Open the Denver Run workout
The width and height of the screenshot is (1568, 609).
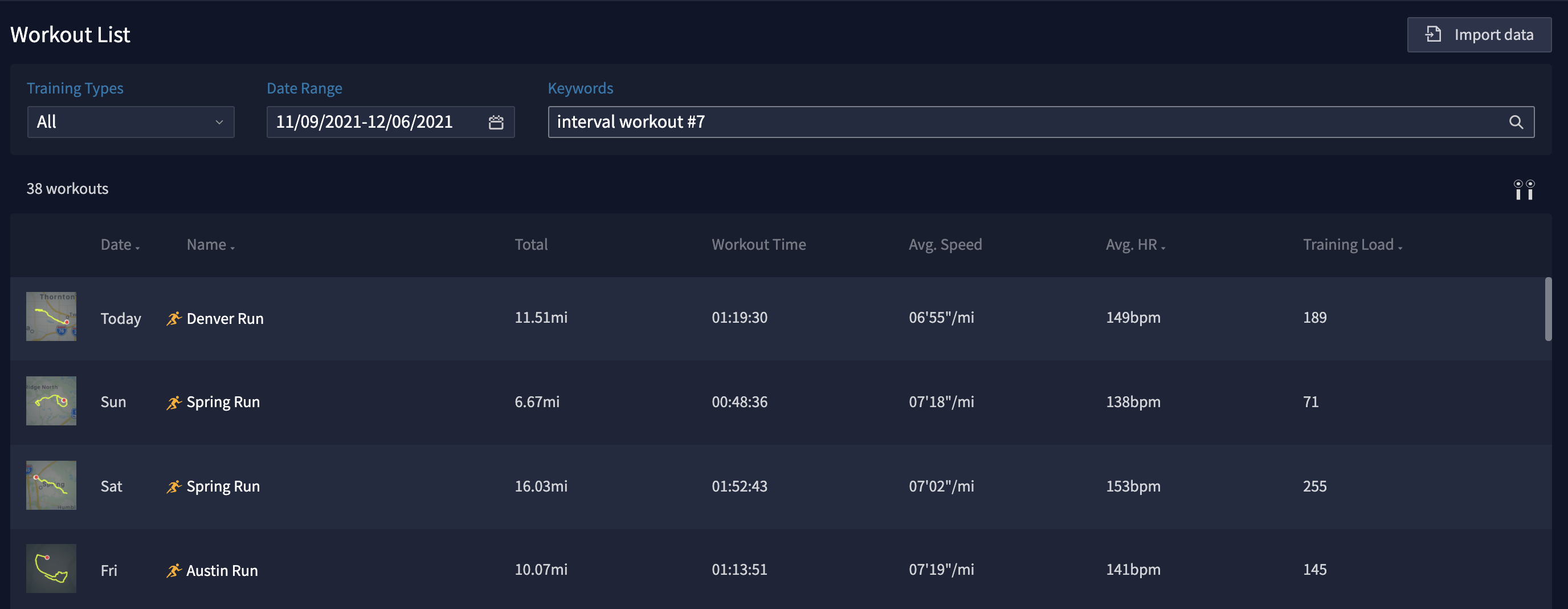coord(224,319)
